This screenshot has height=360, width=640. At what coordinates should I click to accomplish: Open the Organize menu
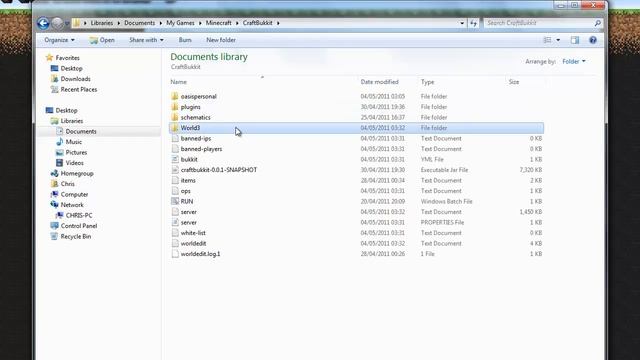click(60, 40)
